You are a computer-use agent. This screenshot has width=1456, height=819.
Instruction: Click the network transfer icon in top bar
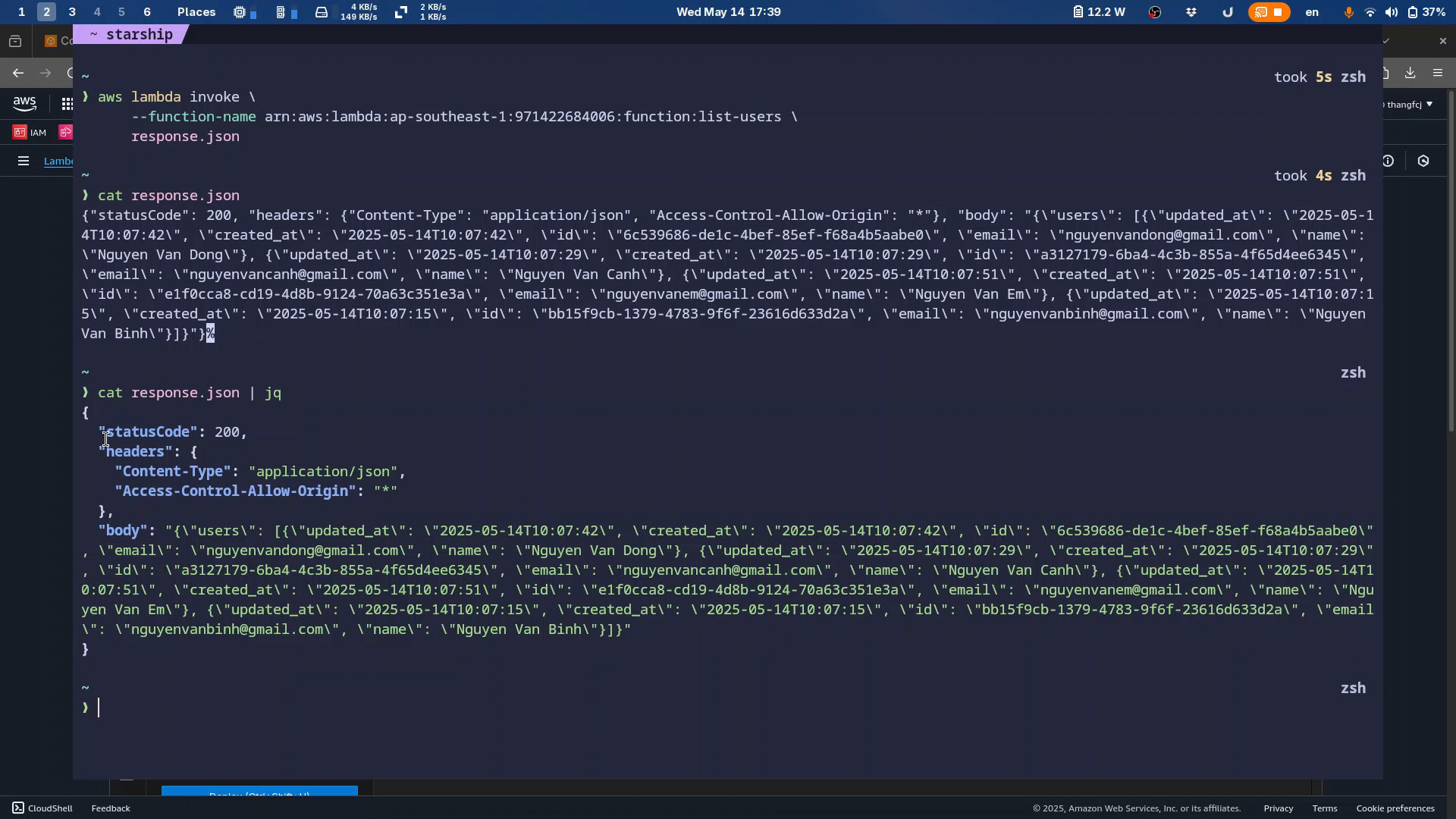(x=401, y=12)
